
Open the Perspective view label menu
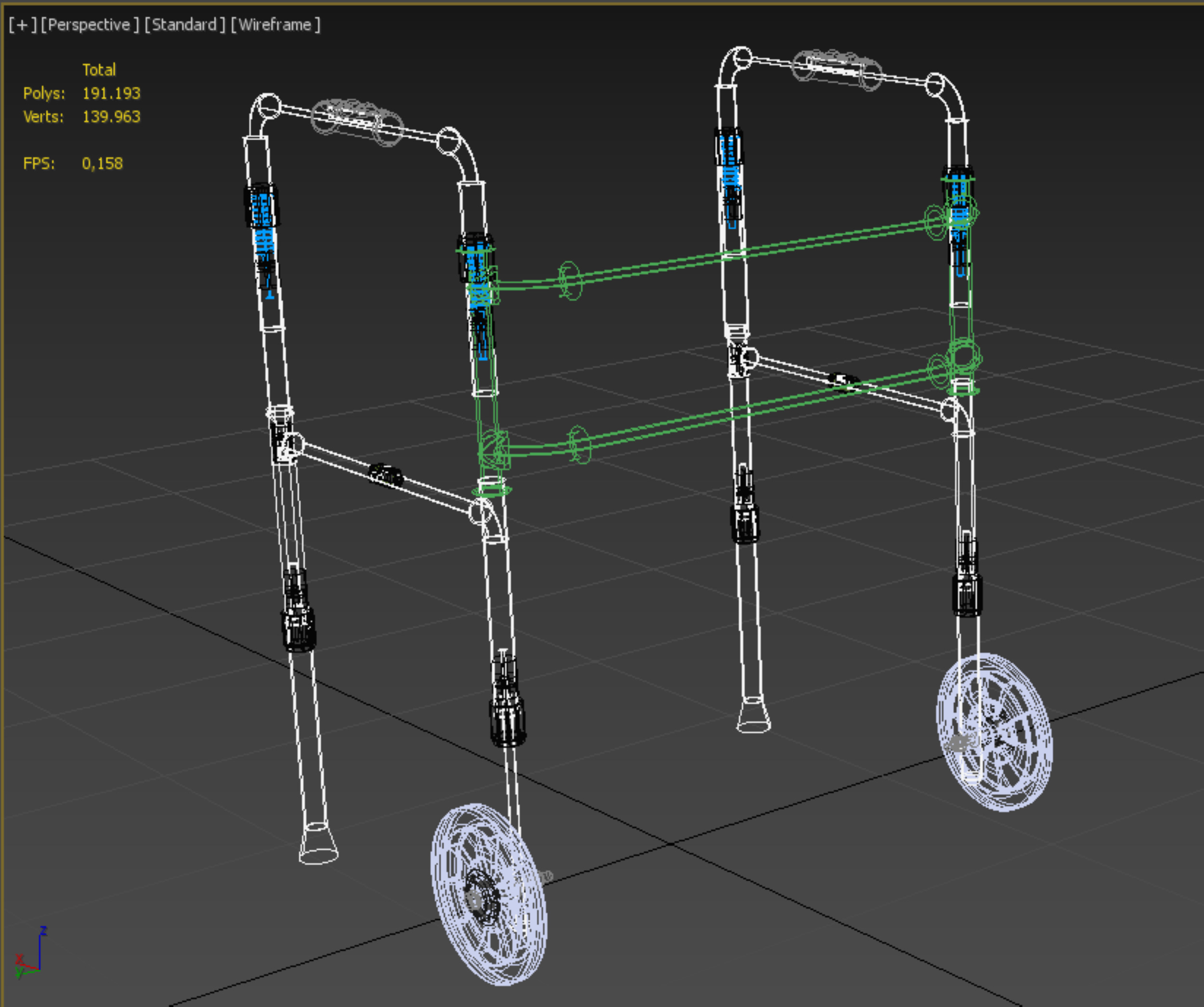tap(90, 25)
